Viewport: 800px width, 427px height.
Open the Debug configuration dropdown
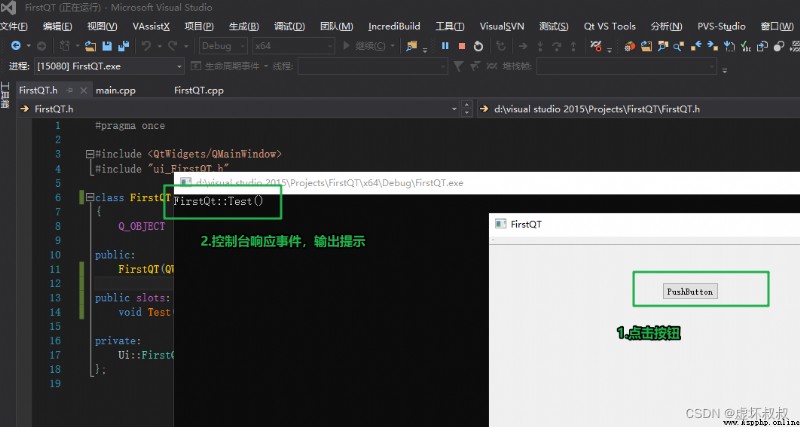223,46
